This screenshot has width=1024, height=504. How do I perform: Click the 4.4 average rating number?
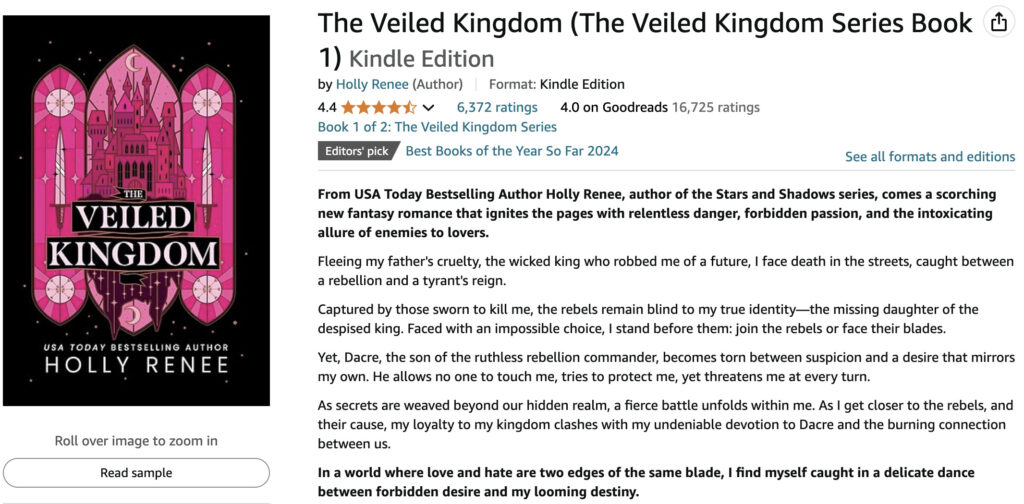click(327, 107)
